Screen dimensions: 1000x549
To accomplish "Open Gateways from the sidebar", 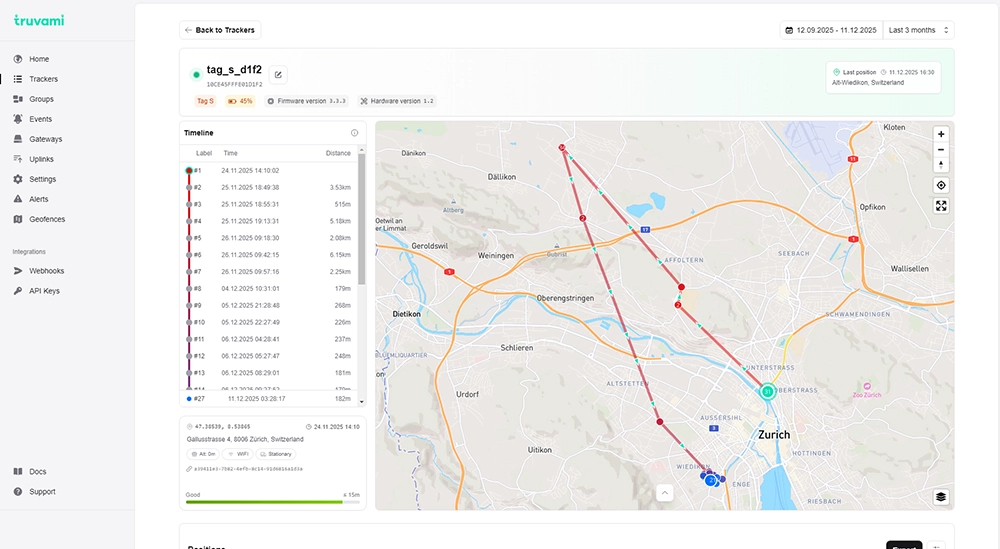I will tap(45, 139).
